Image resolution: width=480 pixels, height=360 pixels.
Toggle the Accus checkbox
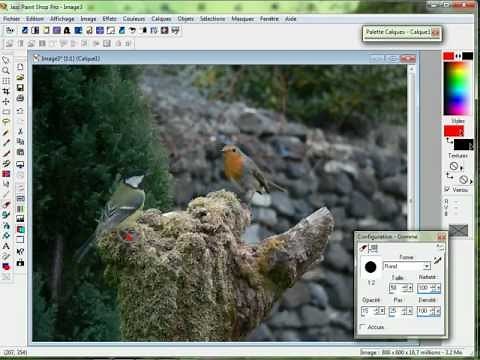pos(362,327)
